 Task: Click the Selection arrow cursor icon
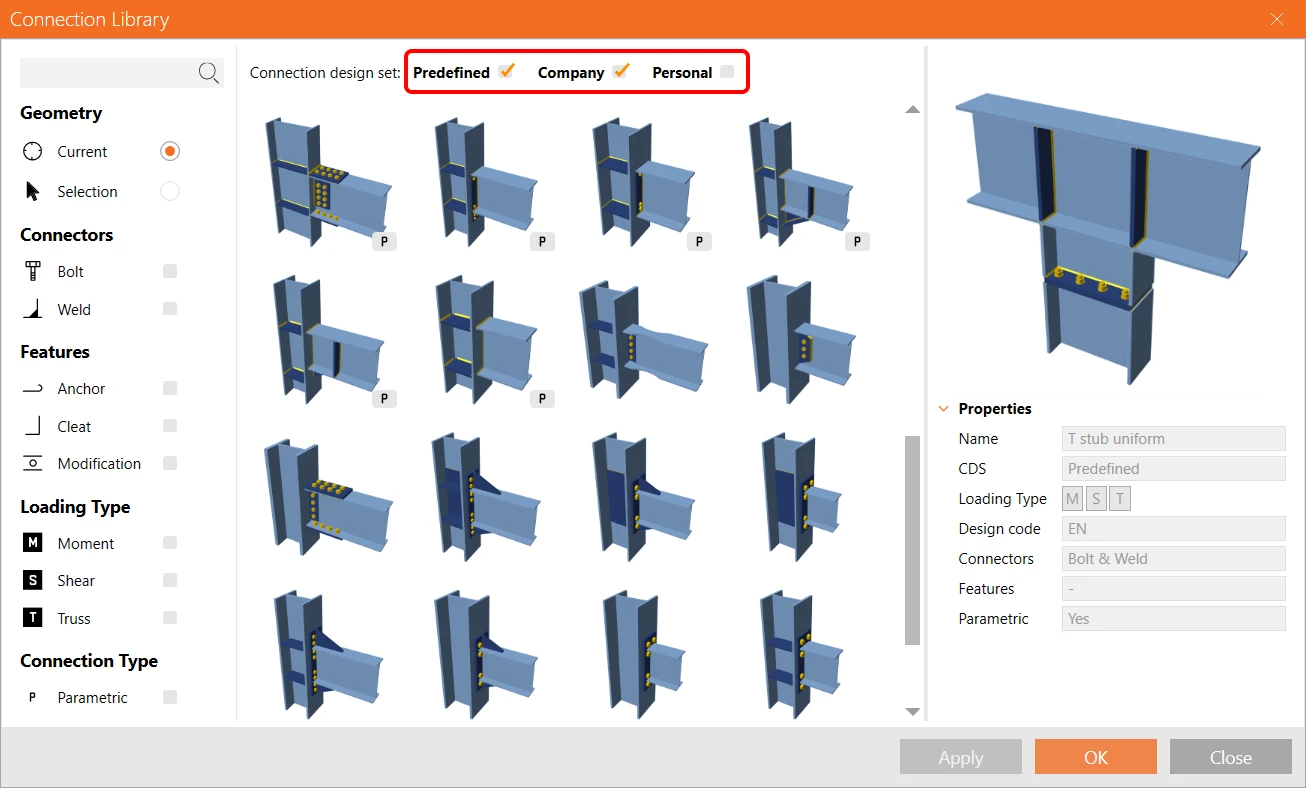point(33,191)
